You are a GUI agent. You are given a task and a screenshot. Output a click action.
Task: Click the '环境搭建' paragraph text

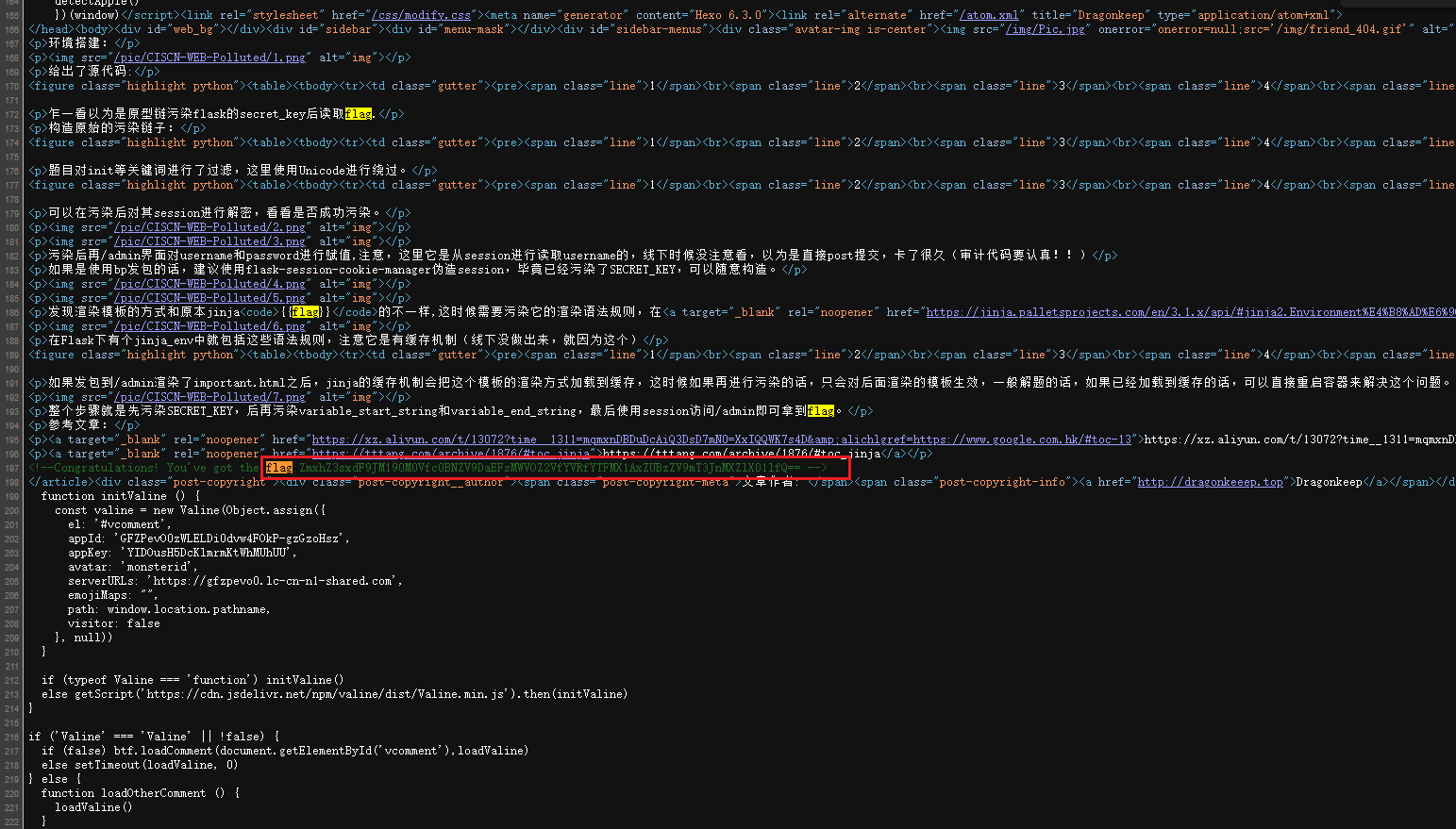point(80,43)
